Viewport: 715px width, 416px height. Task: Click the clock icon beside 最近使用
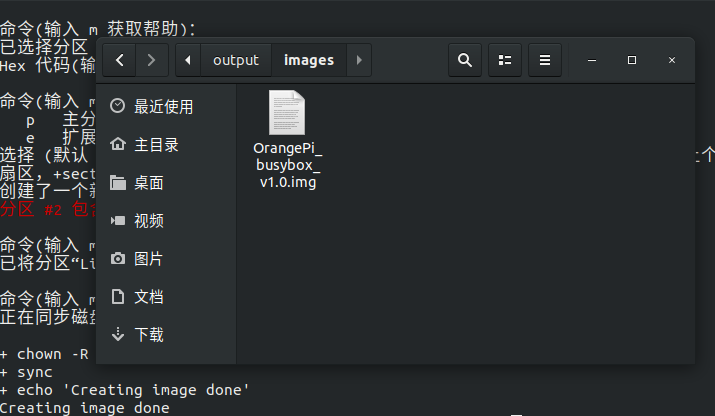118,106
